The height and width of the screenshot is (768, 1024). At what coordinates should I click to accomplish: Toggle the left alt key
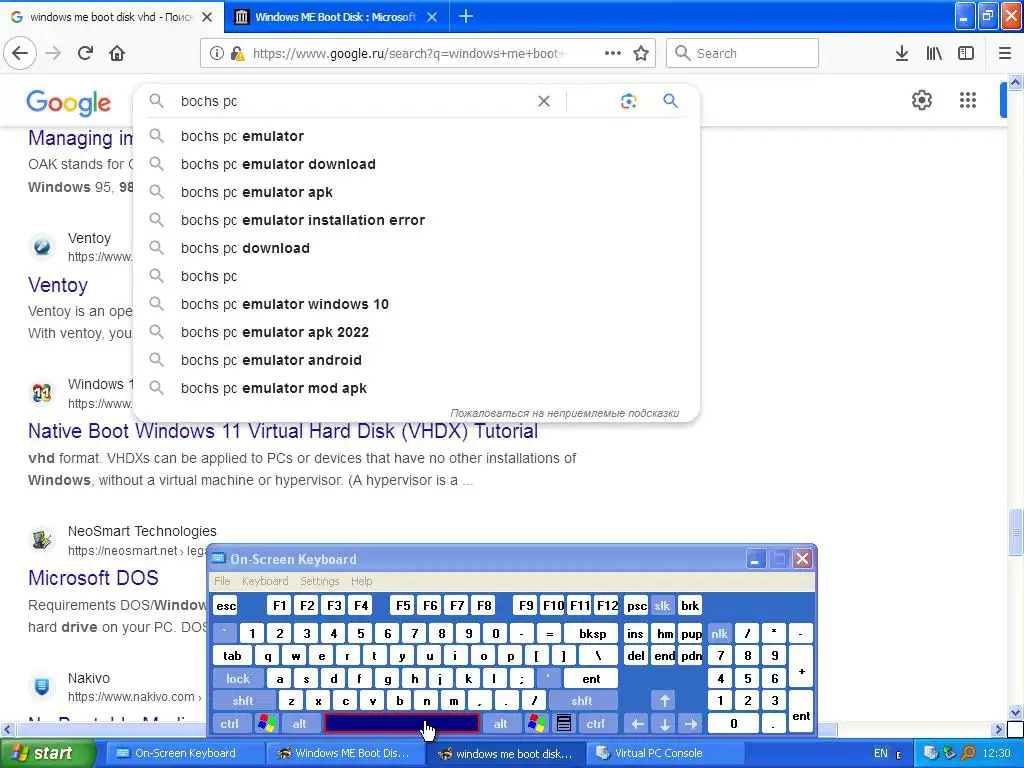click(299, 724)
